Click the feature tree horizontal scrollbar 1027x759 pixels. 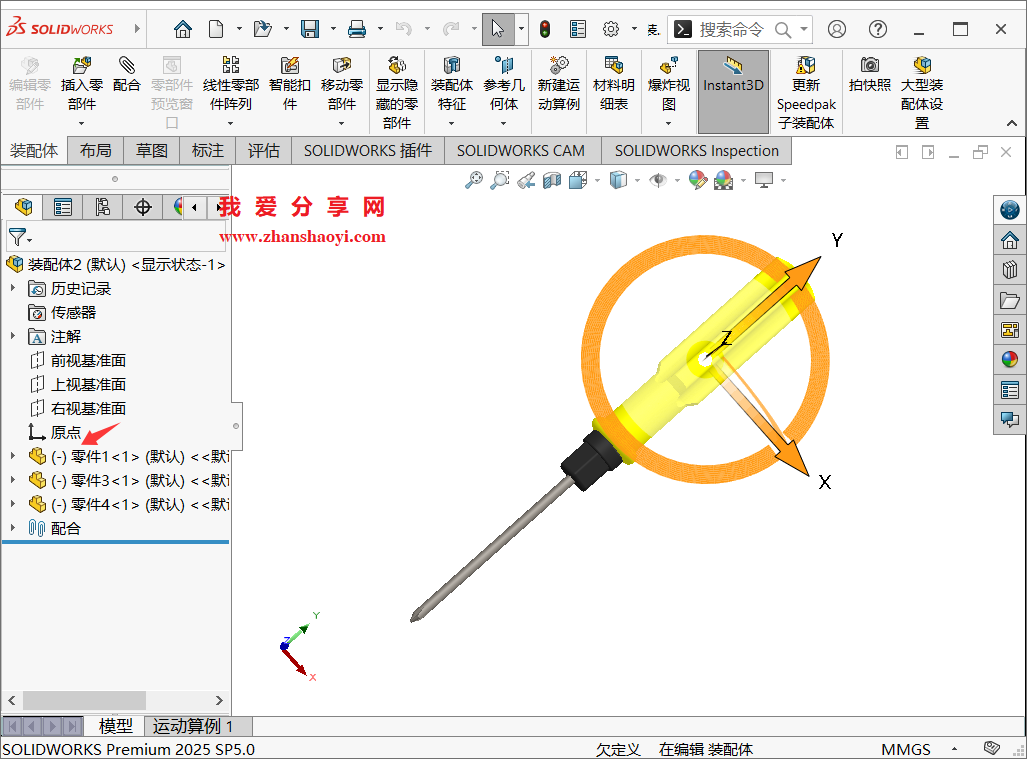(84, 700)
